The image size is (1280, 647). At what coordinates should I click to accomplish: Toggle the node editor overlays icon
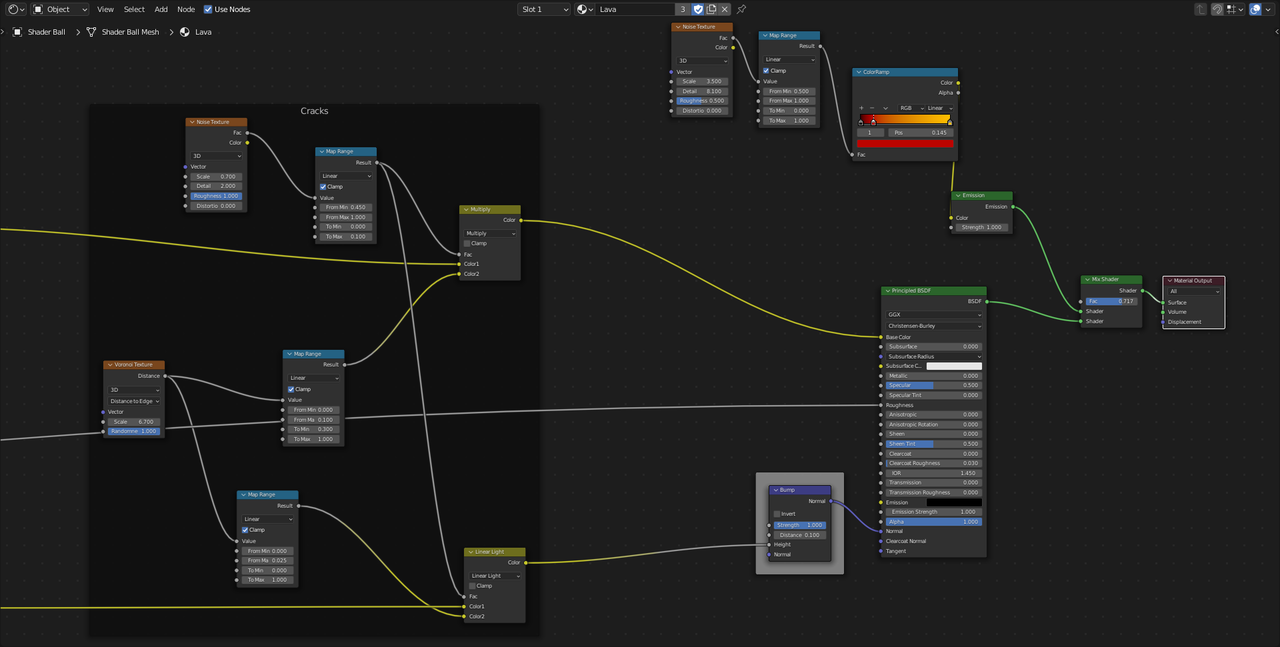click(1255, 9)
